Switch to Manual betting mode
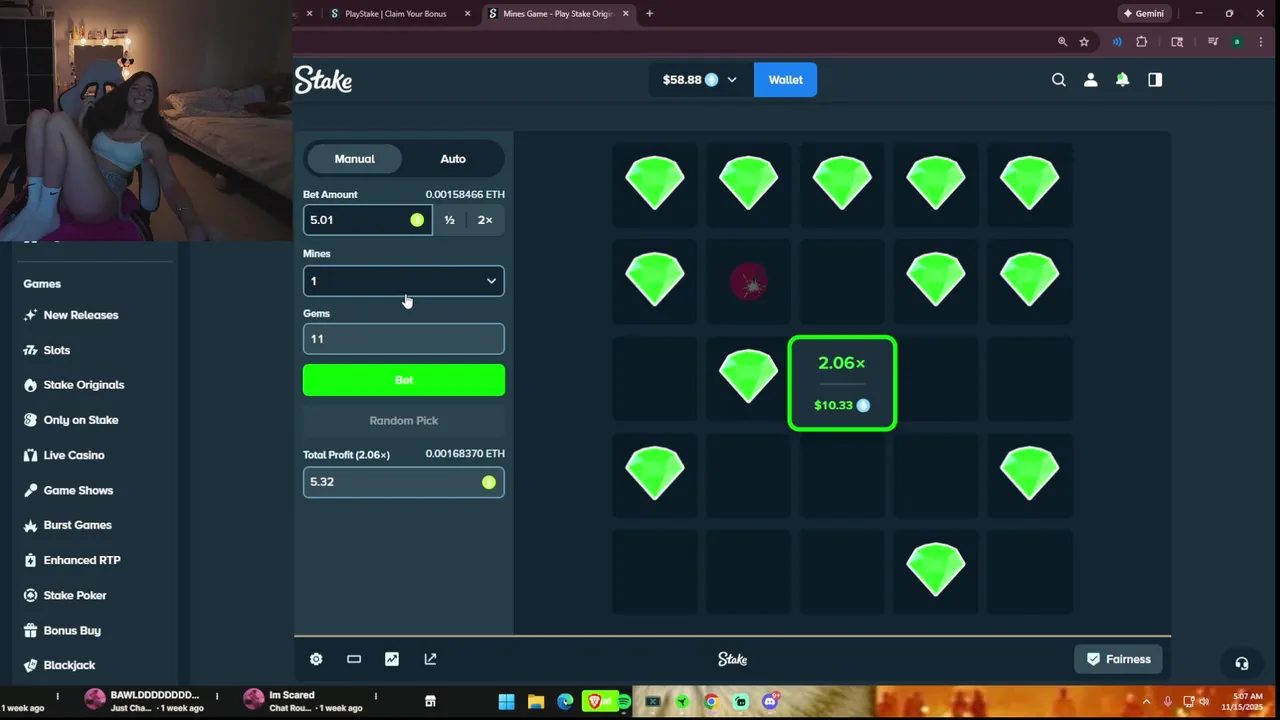 pyautogui.click(x=354, y=159)
